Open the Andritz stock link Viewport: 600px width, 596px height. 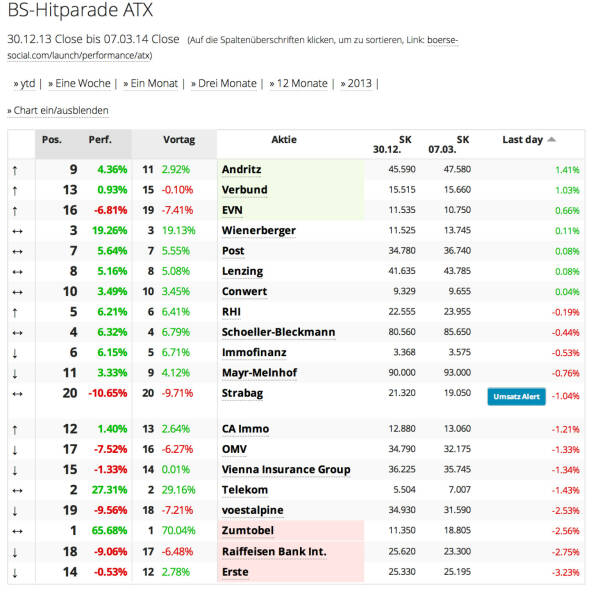pos(243,170)
